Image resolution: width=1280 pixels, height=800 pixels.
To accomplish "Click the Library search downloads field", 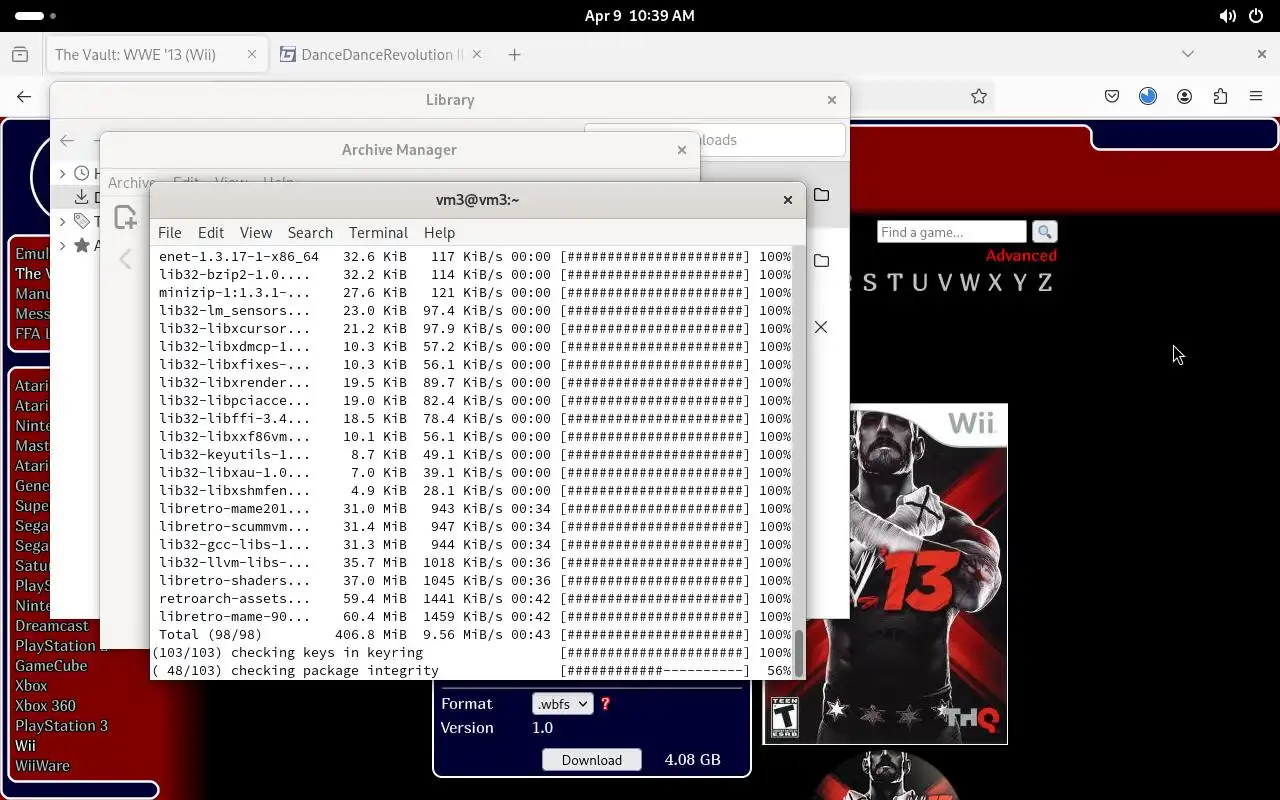I will [x=714, y=140].
